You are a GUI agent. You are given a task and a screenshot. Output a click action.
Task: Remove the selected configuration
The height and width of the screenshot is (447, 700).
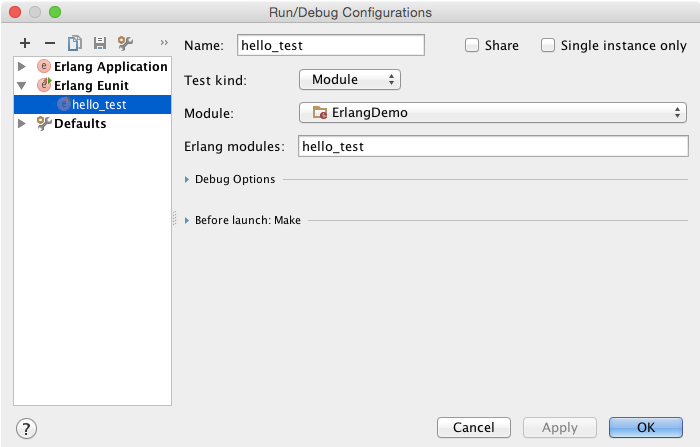coord(50,43)
